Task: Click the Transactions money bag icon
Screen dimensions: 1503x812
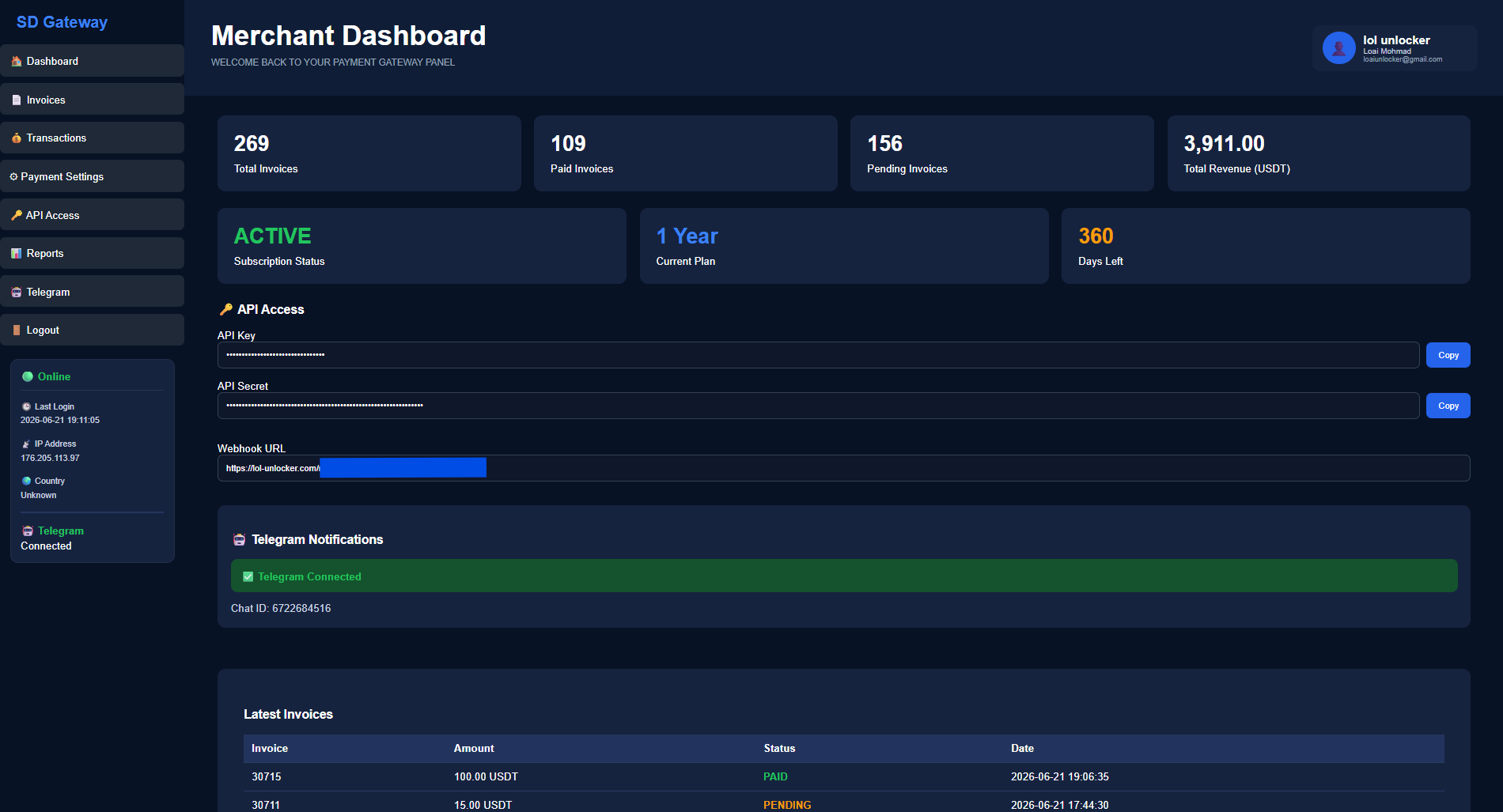Action: [17, 138]
